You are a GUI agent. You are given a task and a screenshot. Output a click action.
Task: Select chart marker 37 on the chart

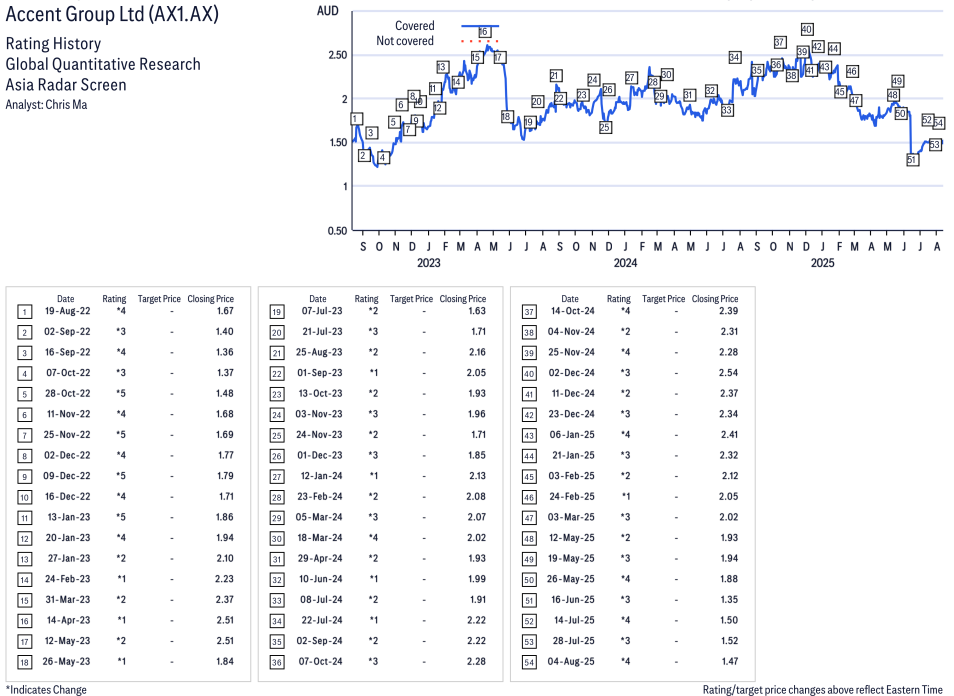coord(780,42)
